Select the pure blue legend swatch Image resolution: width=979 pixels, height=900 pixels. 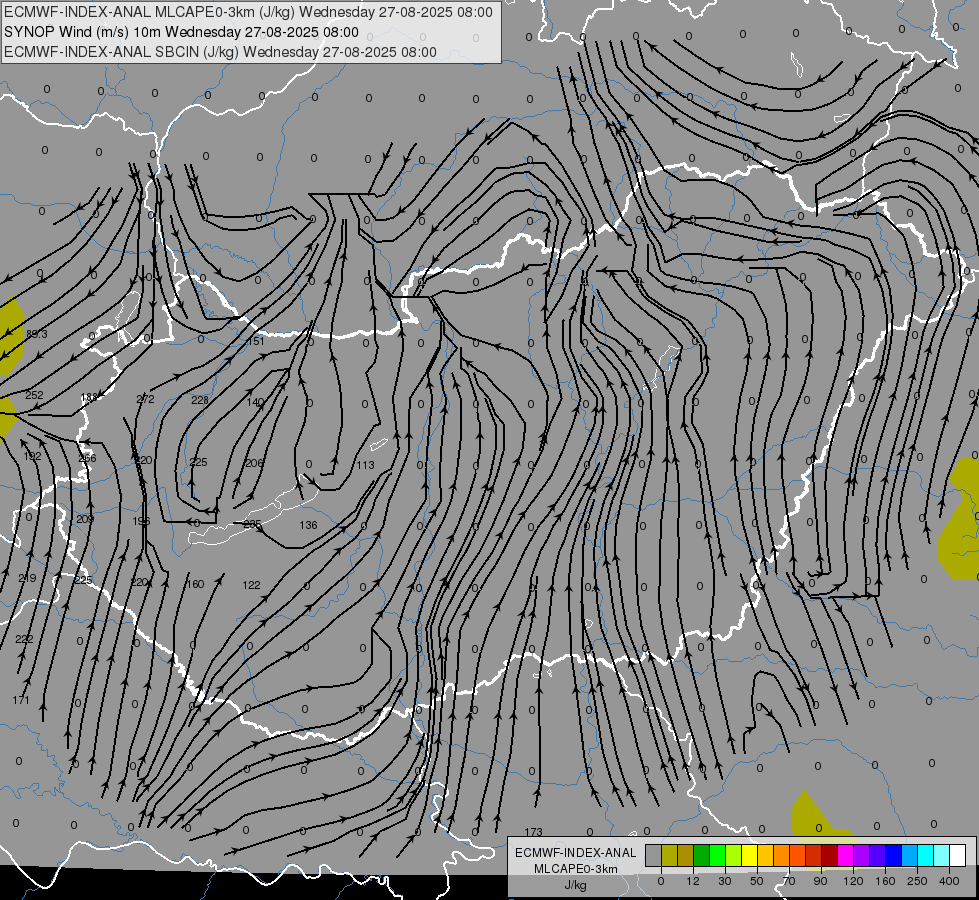(x=894, y=855)
